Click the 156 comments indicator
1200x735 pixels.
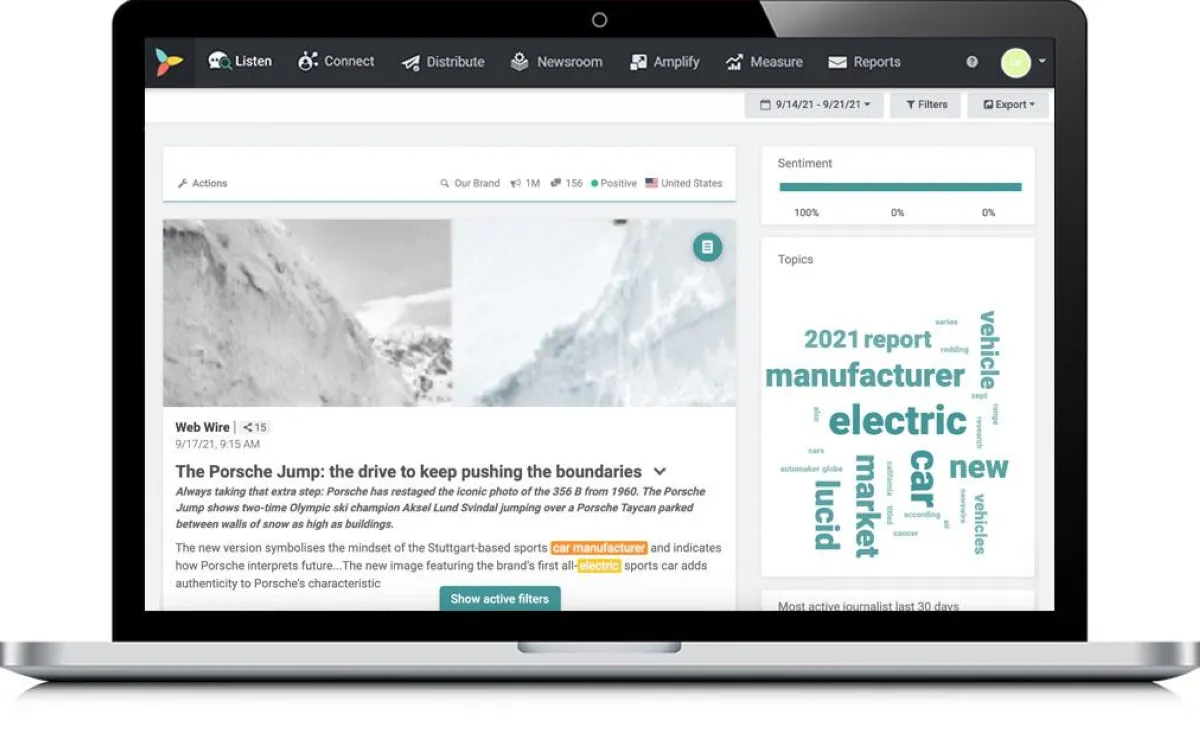tap(566, 183)
